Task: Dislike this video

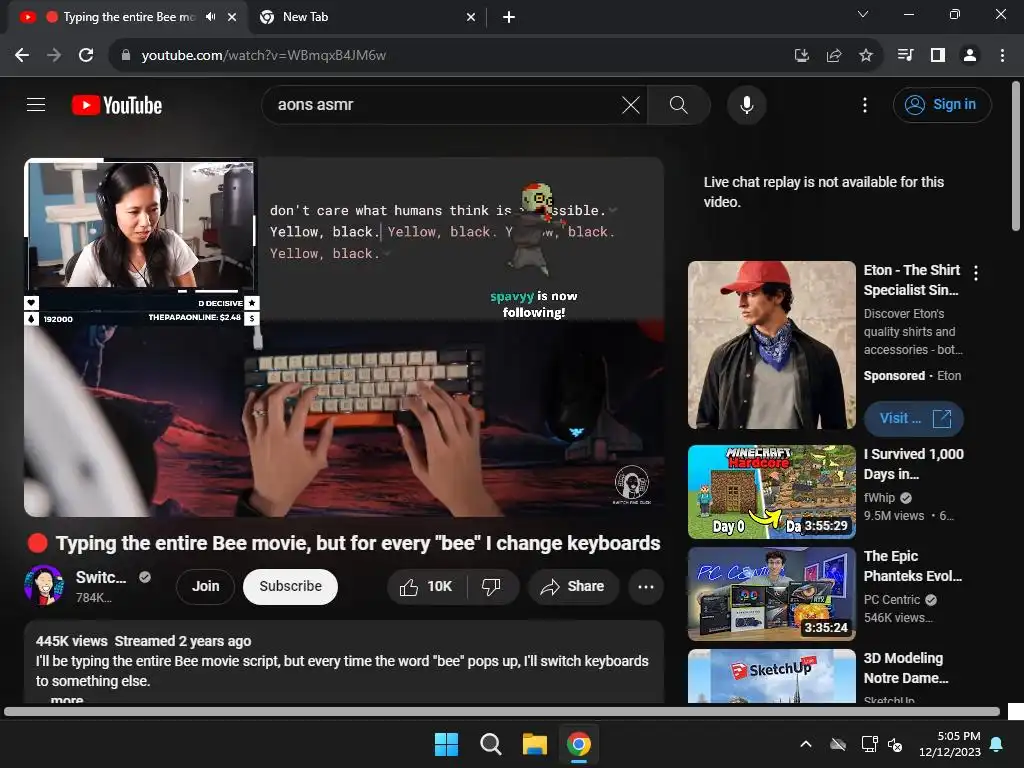Action: (x=491, y=586)
